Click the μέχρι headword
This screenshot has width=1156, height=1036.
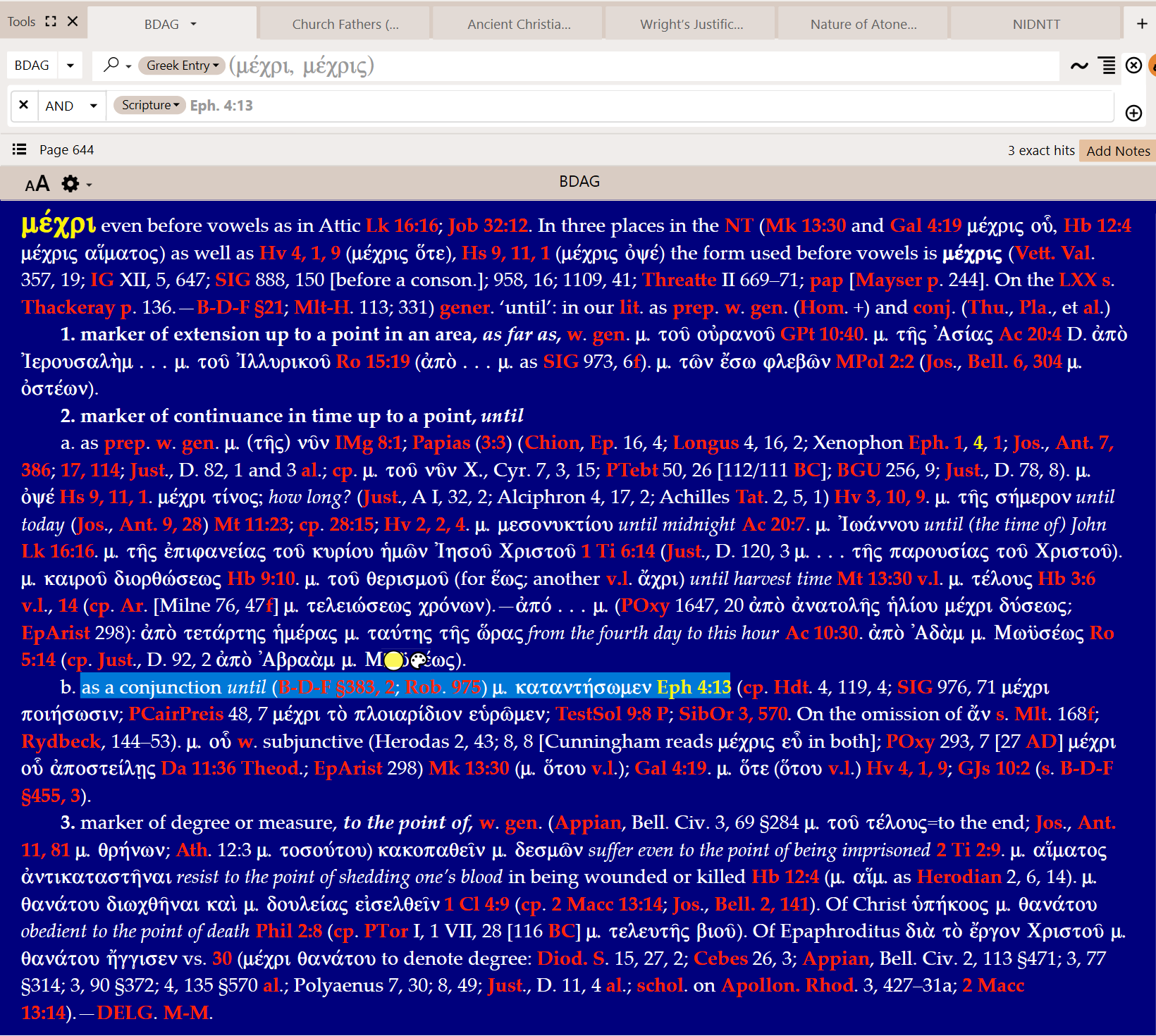pos(59,223)
